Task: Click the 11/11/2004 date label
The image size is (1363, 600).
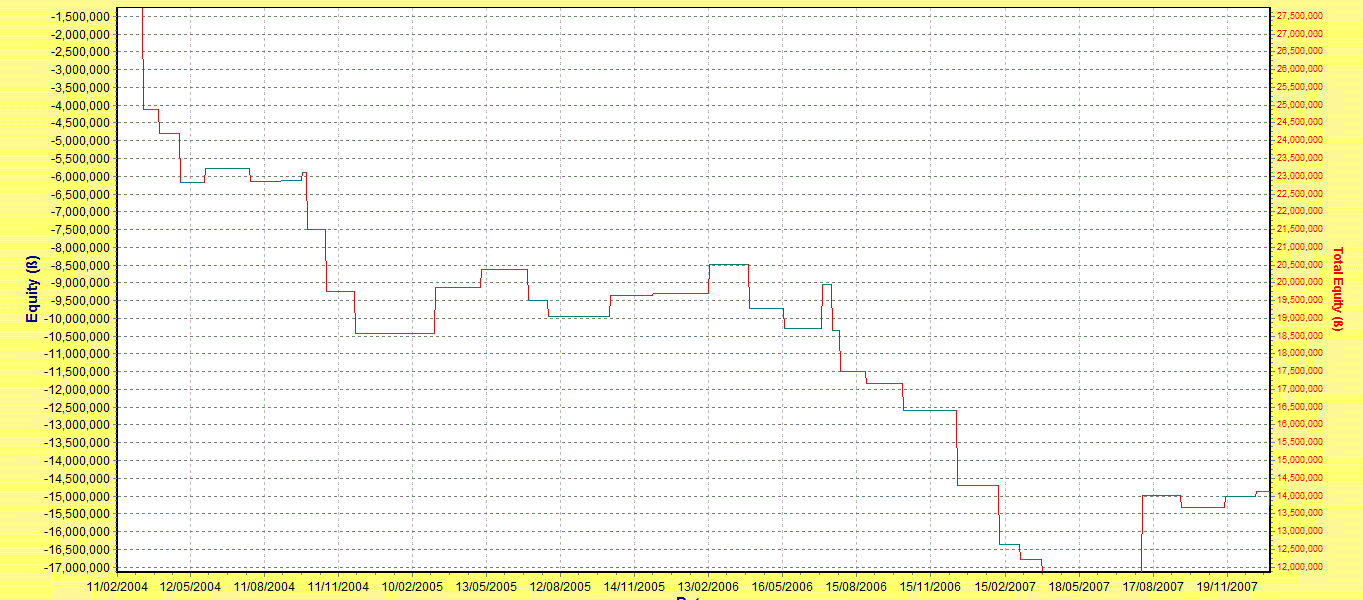Action: coord(339,586)
